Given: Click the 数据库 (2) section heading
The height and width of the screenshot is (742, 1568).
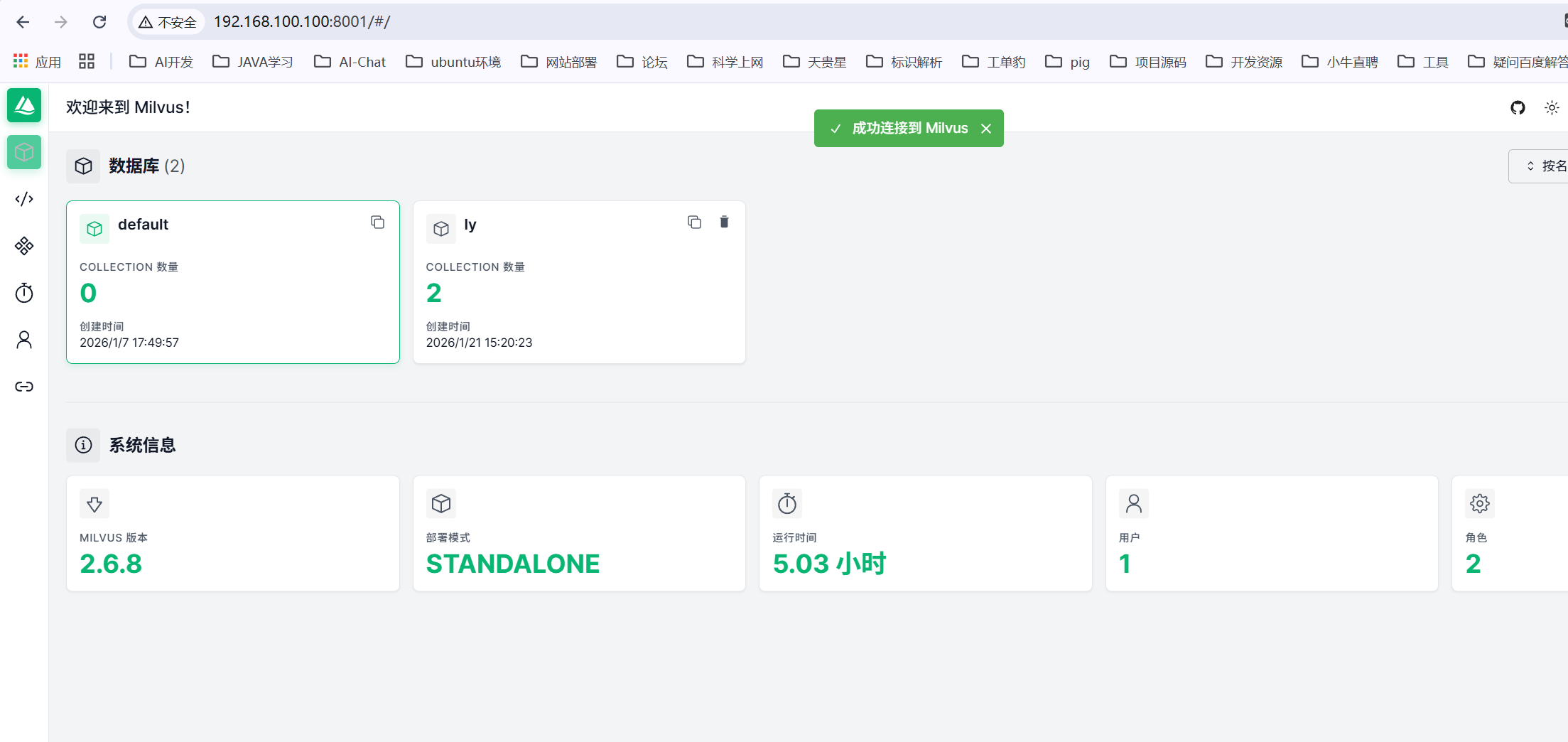Looking at the screenshot, I should (x=147, y=166).
